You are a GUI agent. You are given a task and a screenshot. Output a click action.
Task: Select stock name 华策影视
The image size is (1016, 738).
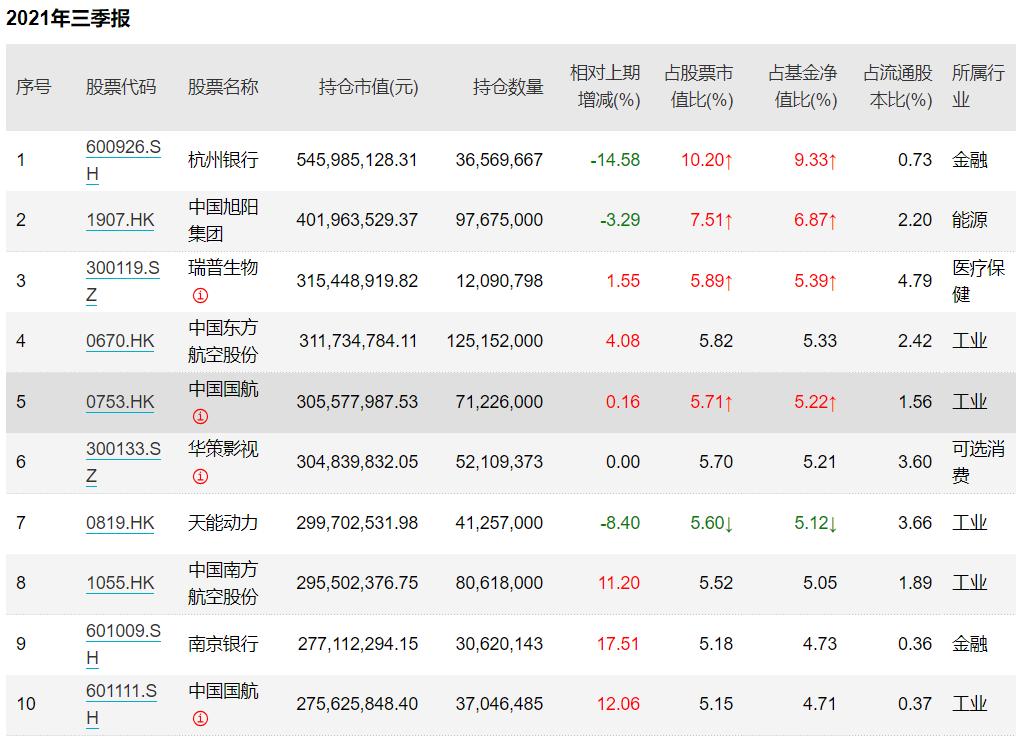[x=223, y=448]
